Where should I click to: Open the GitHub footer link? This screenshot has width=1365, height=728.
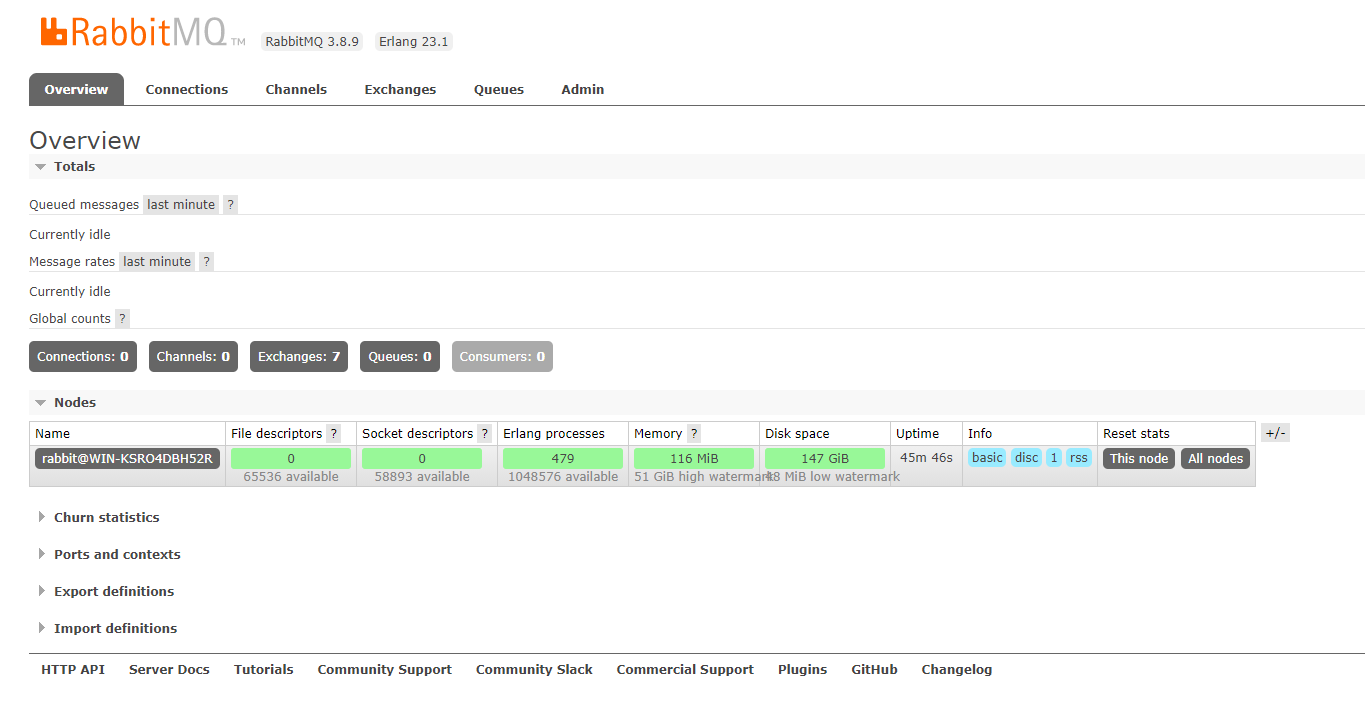pos(874,669)
